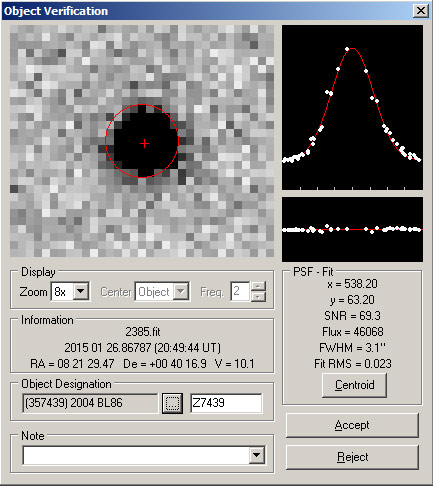Decrease the Freq. spinner value
The height and width of the screenshot is (486, 433).
[258, 296]
